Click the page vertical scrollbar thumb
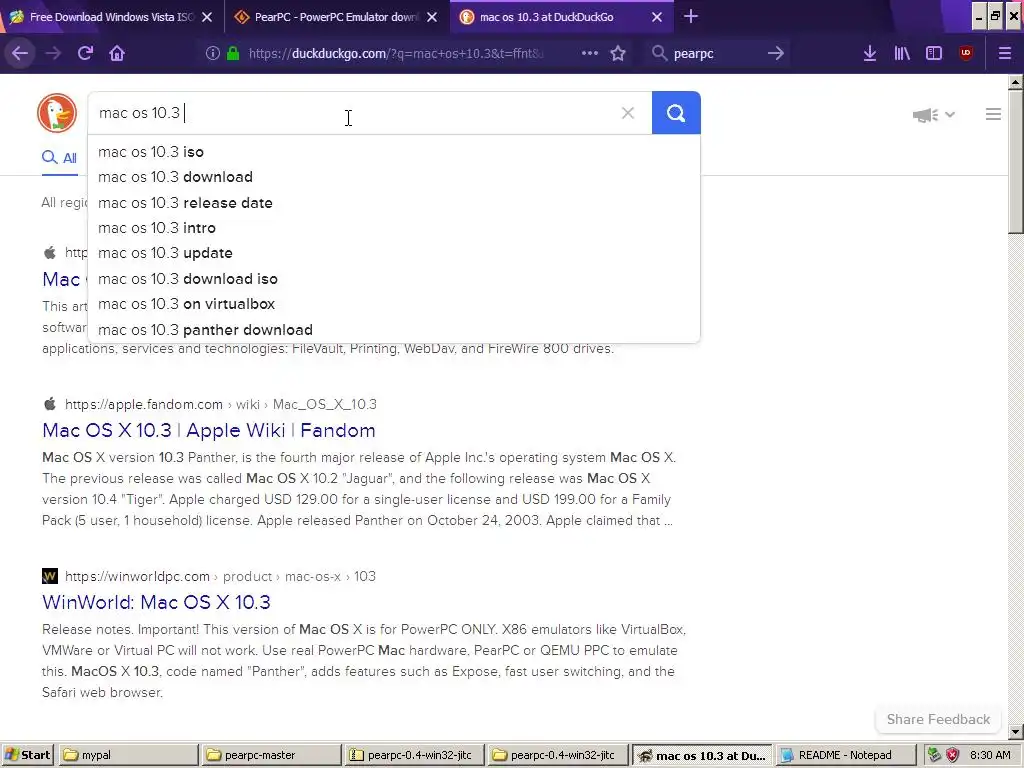The image size is (1024, 768). [1015, 160]
